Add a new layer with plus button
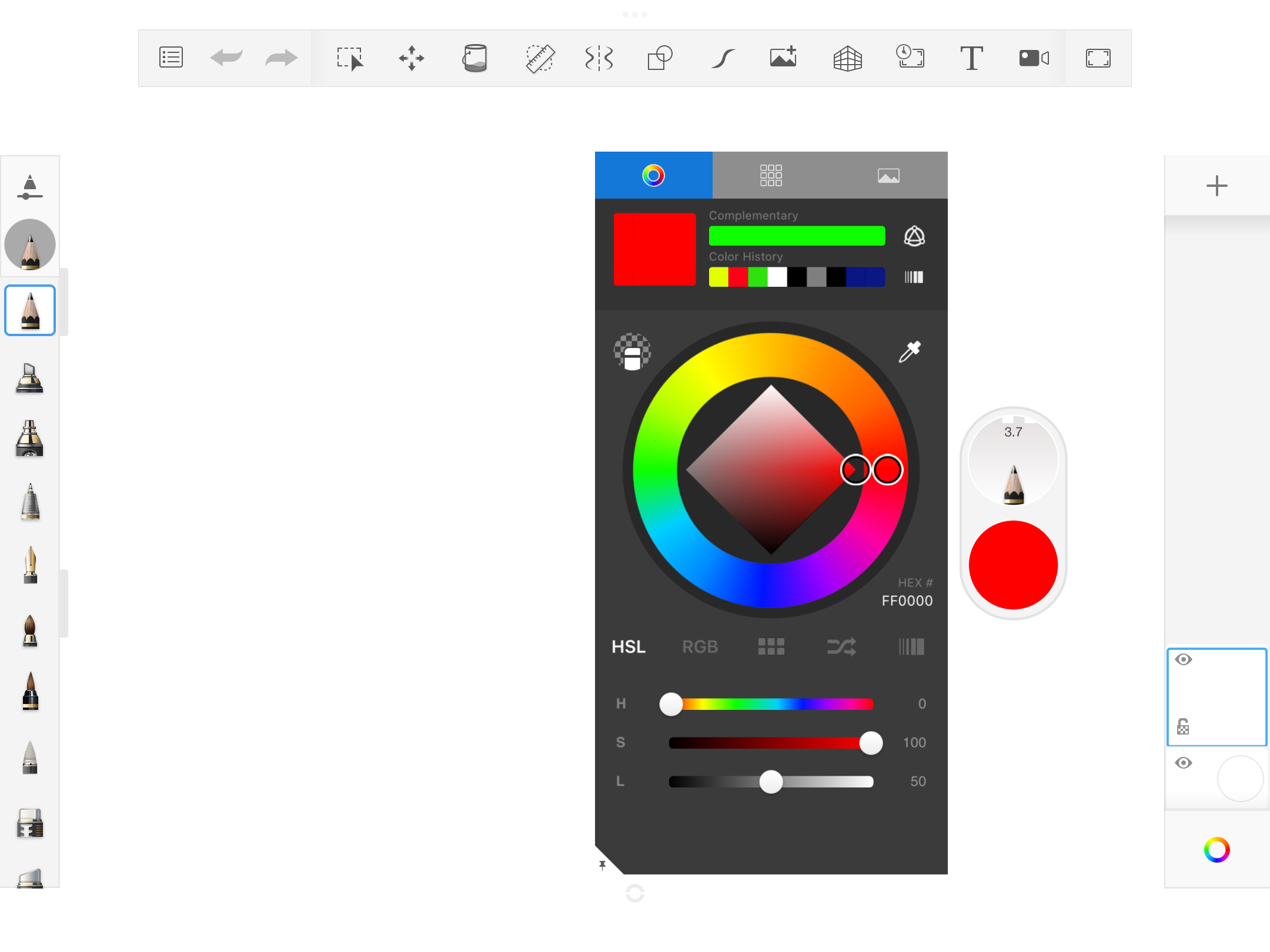Viewport: 1270px width, 952px height. click(x=1216, y=186)
